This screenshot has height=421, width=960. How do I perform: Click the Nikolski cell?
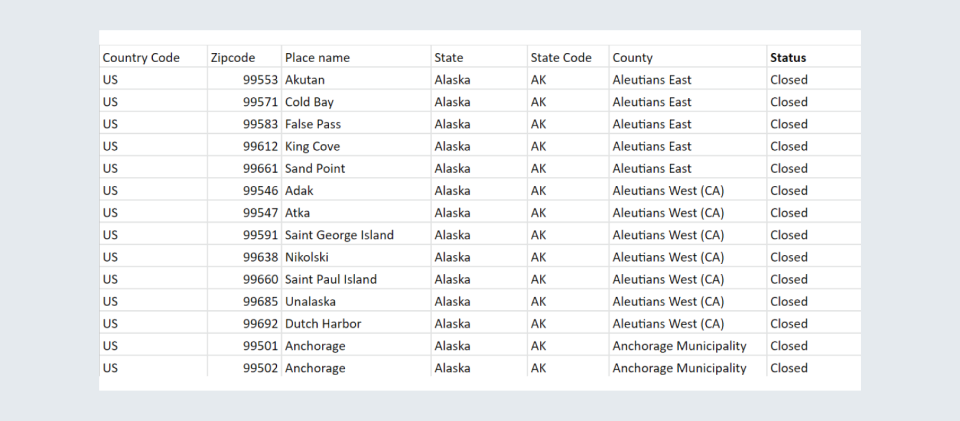click(309, 257)
